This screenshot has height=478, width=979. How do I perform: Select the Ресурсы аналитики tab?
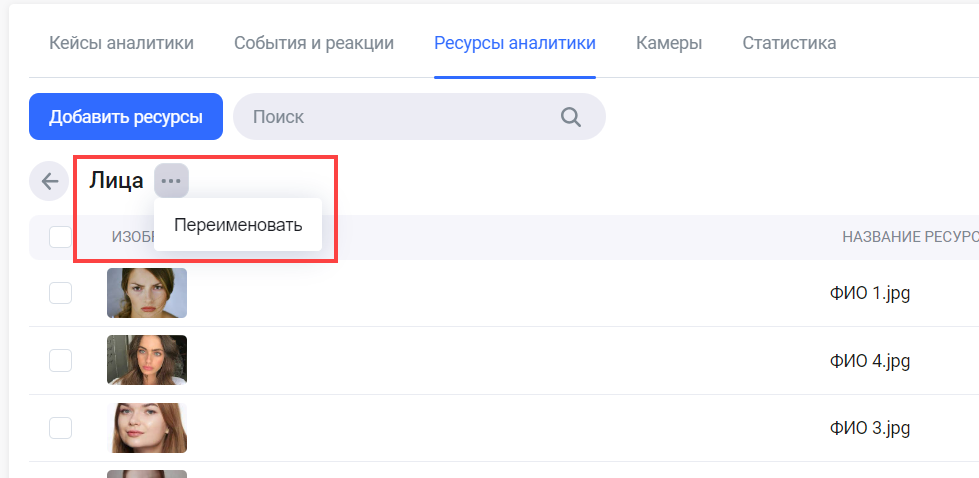click(x=515, y=43)
